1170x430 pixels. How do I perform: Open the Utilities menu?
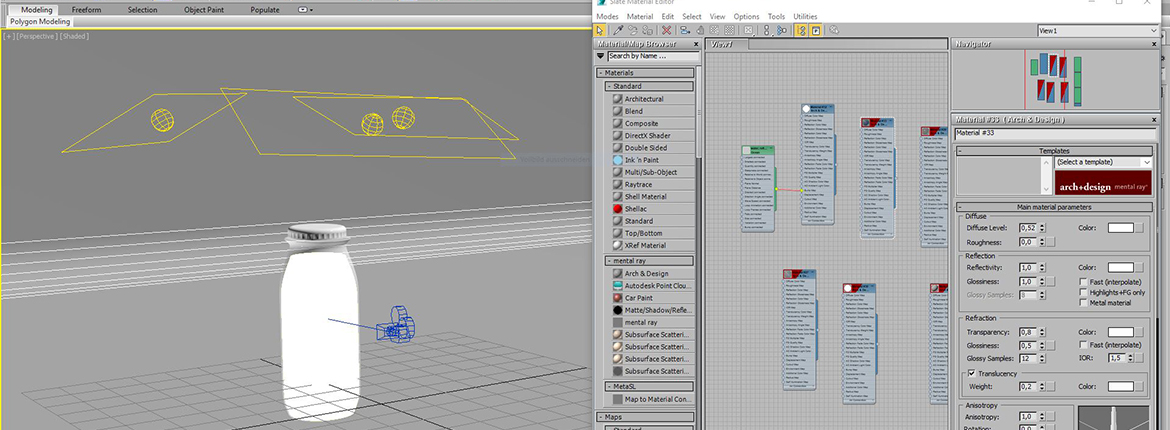pyautogui.click(x=804, y=17)
